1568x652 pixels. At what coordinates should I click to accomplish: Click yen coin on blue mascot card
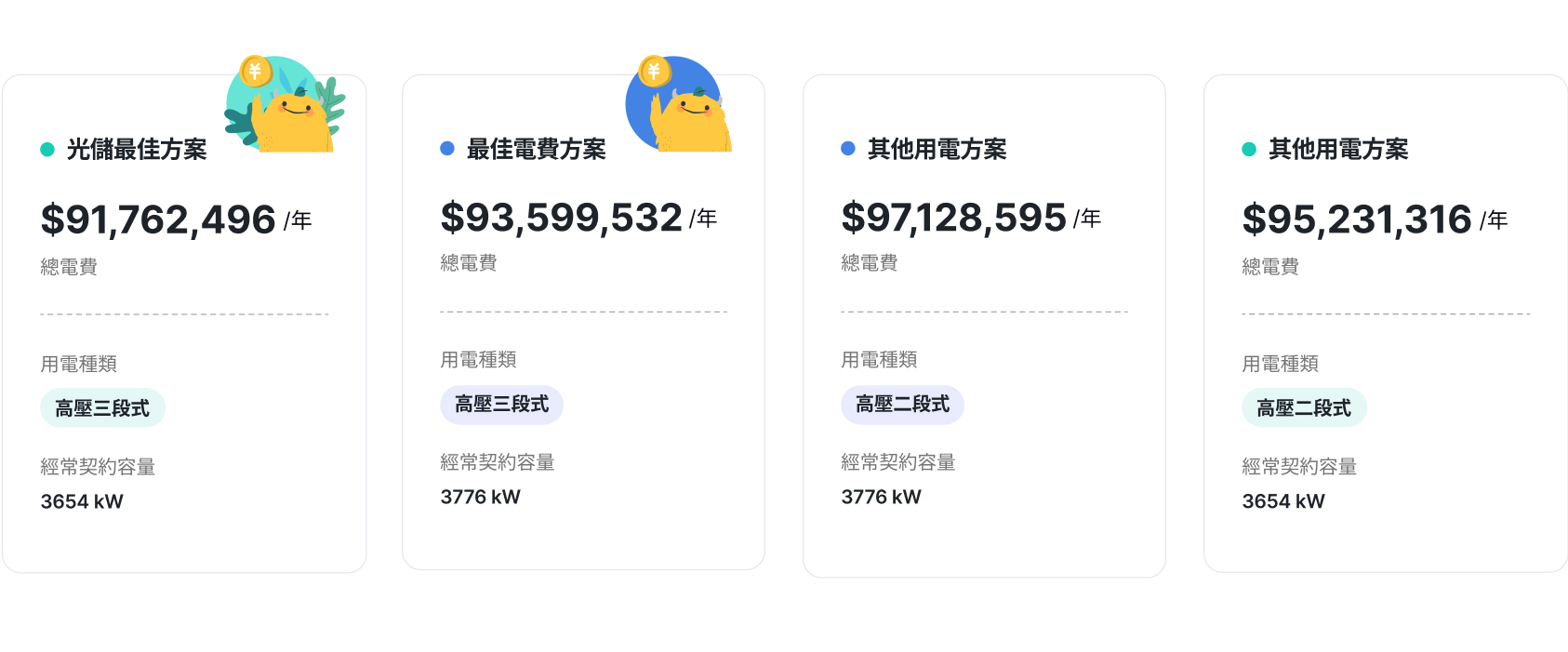(x=654, y=71)
